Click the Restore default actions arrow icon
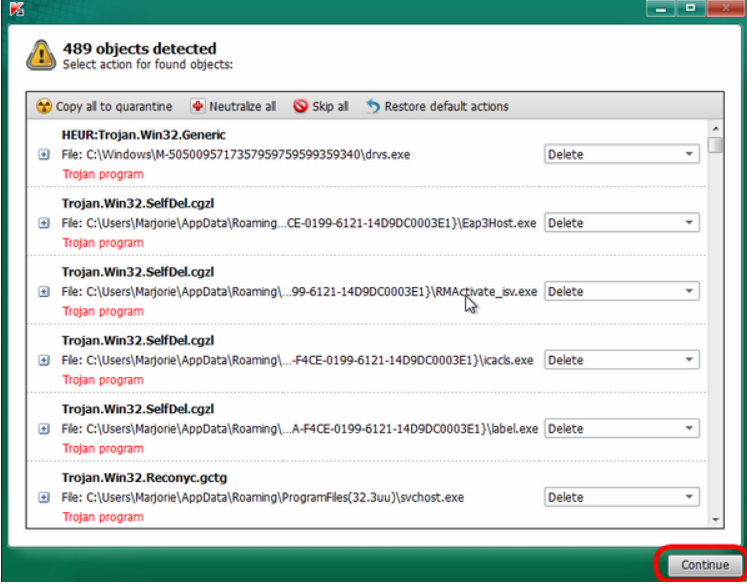The image size is (747, 584). 373,106
